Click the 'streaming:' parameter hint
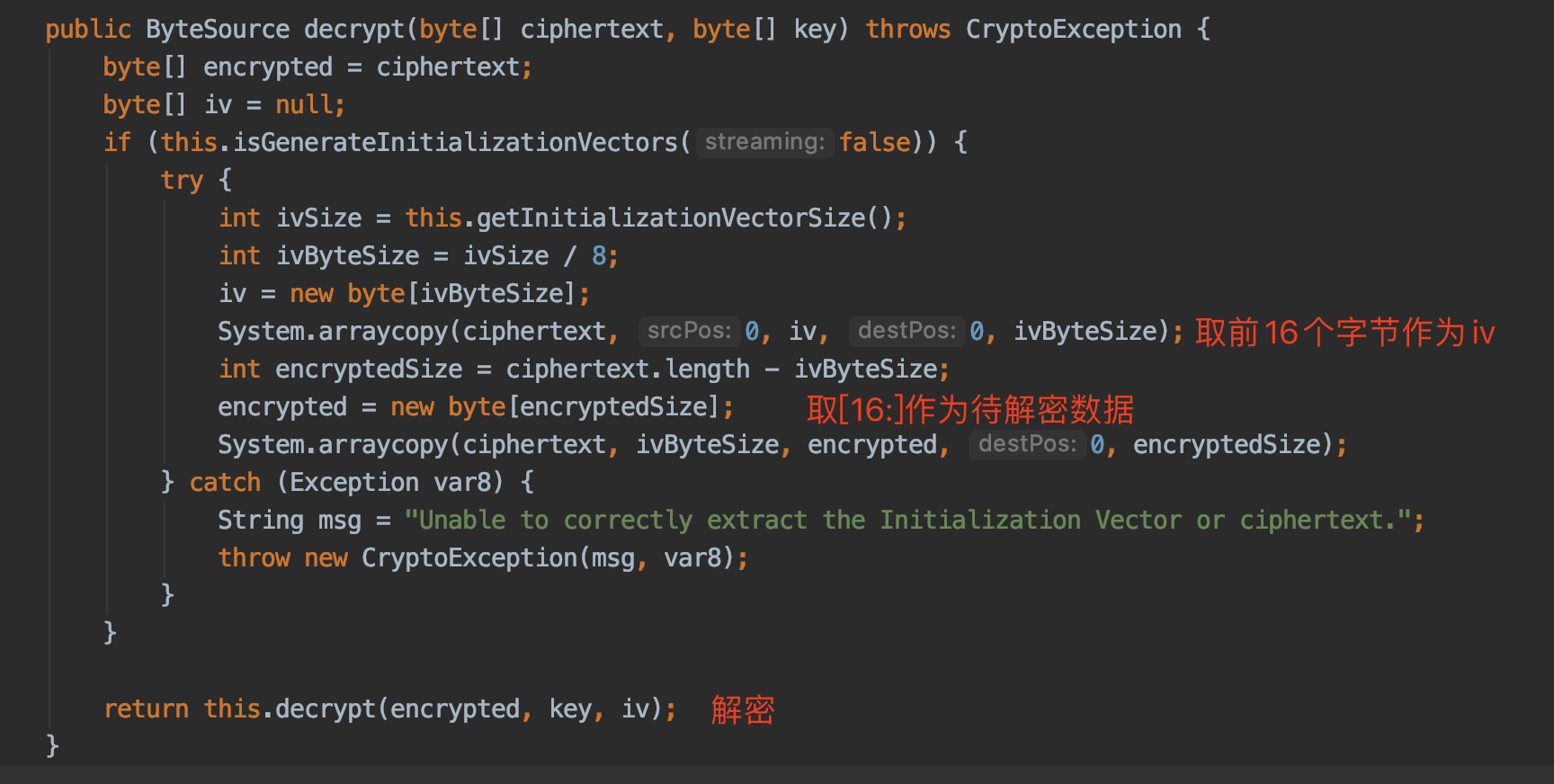 (764, 142)
